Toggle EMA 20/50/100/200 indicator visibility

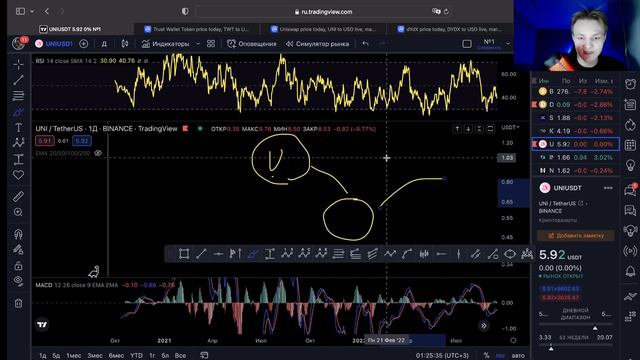(98, 153)
